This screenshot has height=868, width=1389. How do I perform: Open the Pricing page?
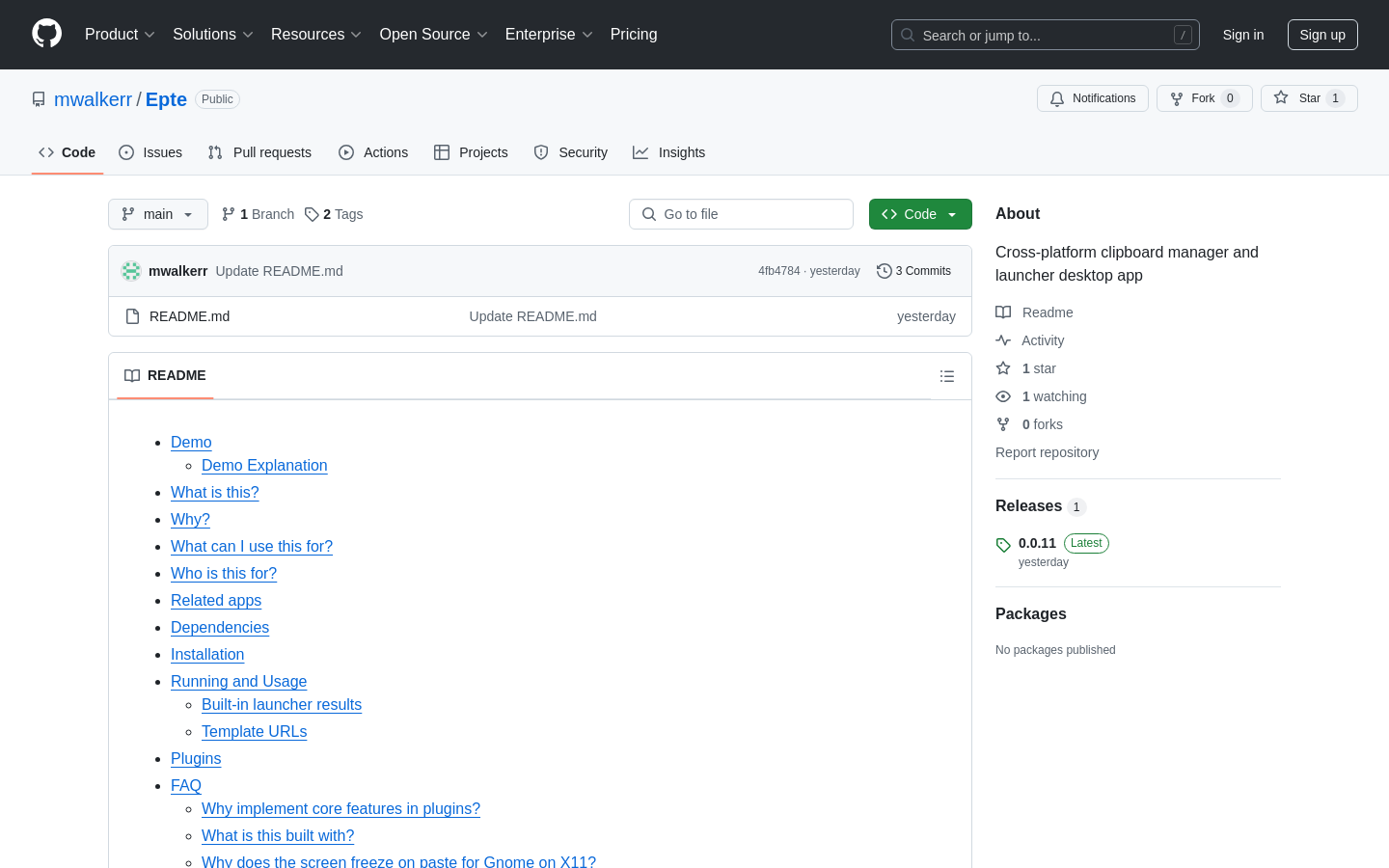click(634, 35)
